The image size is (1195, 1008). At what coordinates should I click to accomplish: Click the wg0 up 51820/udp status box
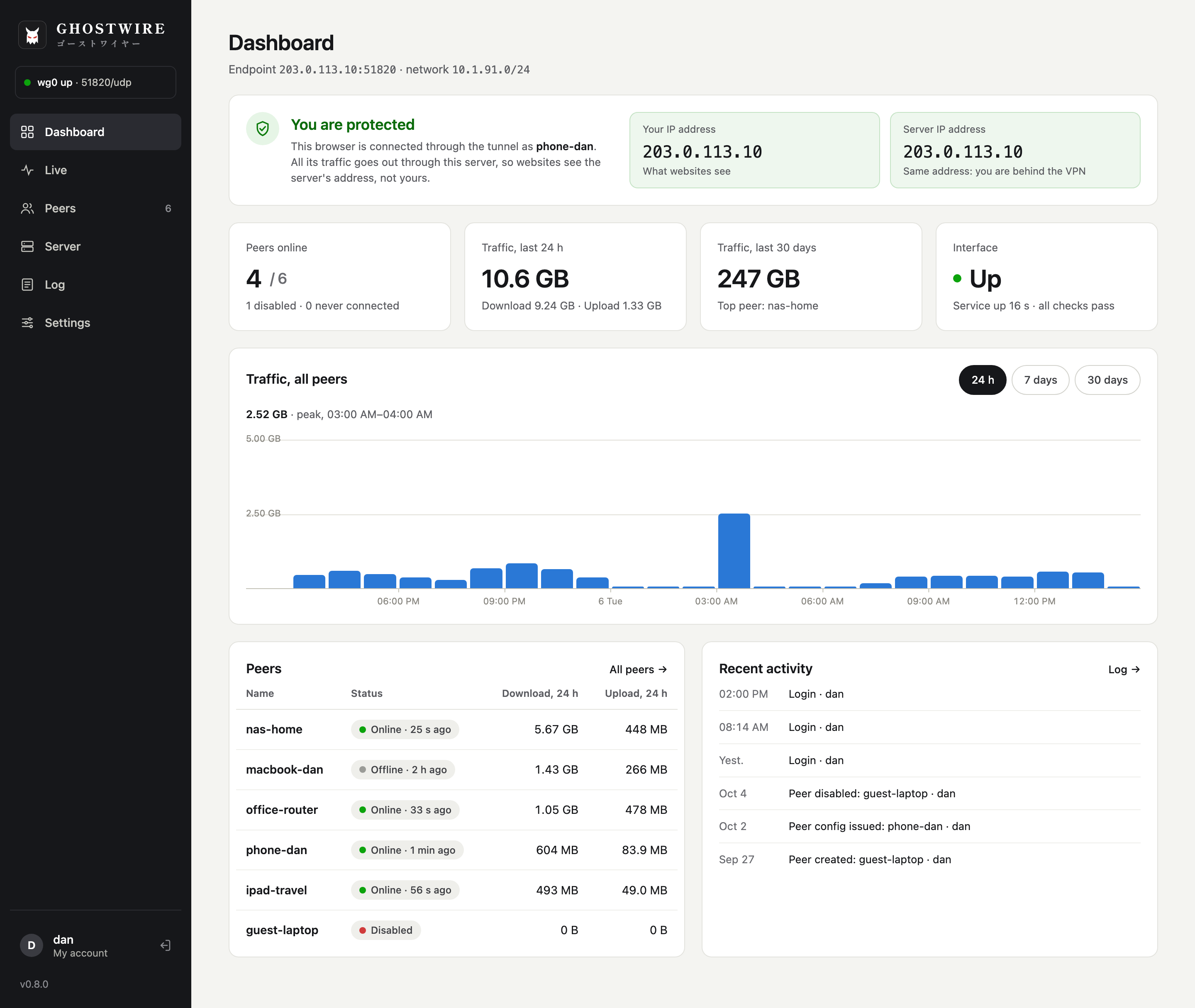(95, 82)
